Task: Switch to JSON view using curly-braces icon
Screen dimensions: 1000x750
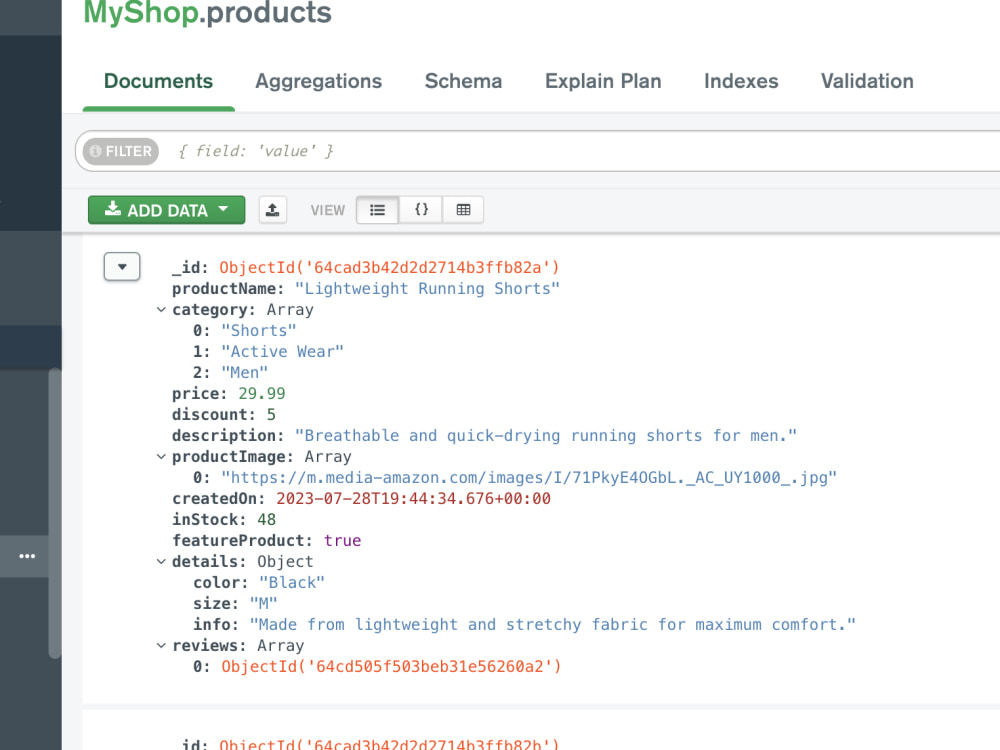Action: point(421,209)
